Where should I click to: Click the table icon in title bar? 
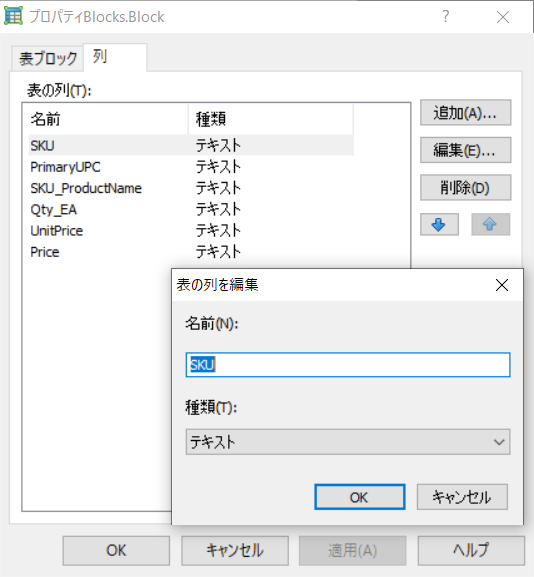[13, 17]
